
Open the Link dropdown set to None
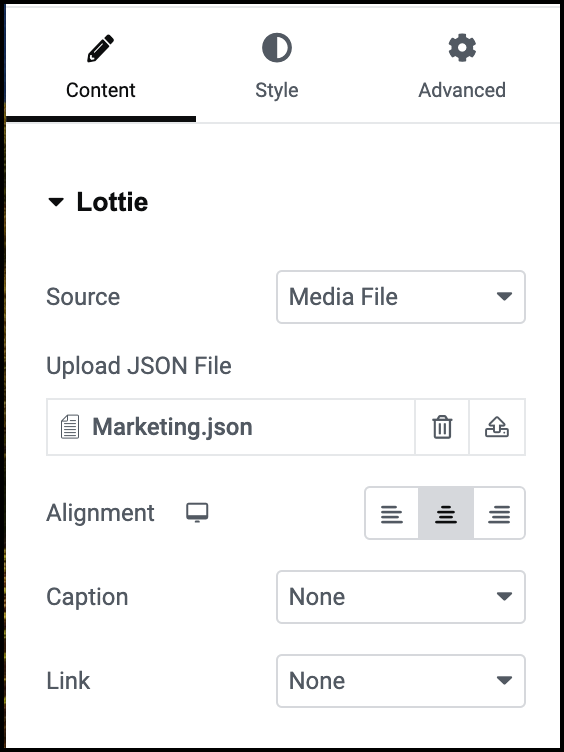(x=401, y=681)
